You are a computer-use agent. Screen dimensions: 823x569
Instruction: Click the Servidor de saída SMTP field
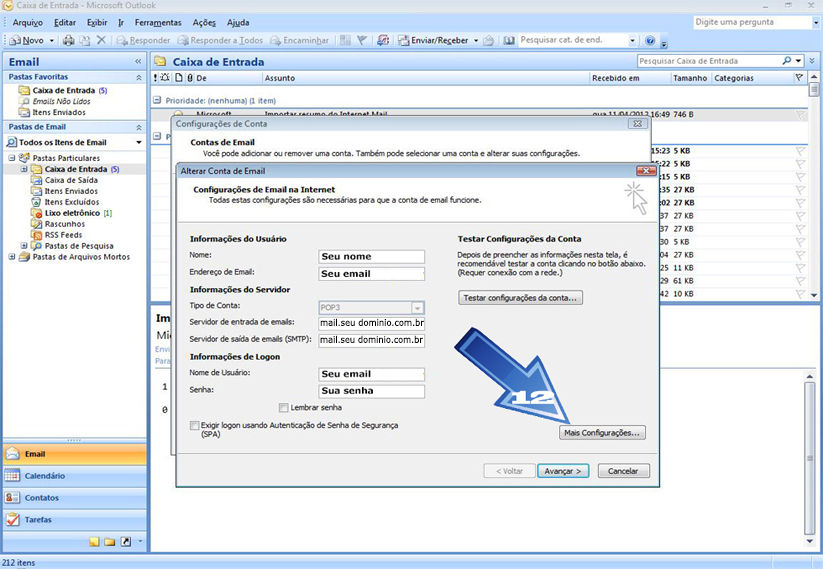(372, 340)
